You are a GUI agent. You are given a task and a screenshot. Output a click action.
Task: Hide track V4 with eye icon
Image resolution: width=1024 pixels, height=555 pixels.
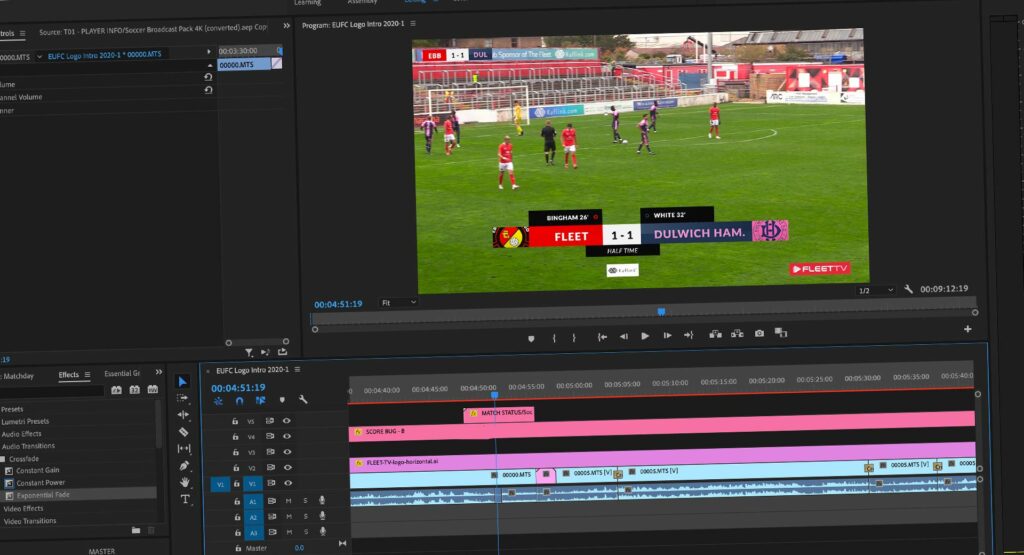(x=287, y=437)
